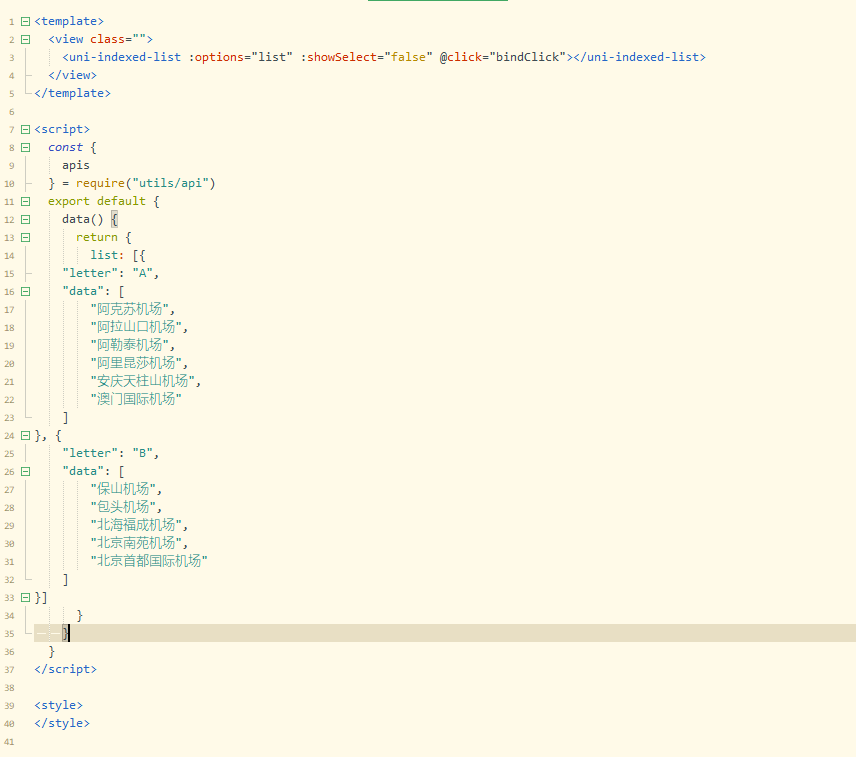Fold the }, { block on line 24
This screenshot has width=856, height=757.
(x=25, y=436)
